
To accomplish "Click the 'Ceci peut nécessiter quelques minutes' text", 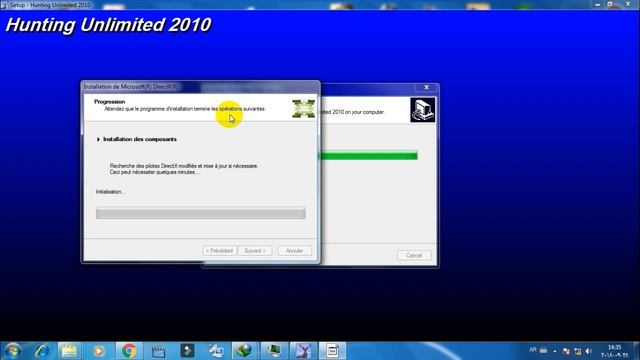I will click(154, 172).
